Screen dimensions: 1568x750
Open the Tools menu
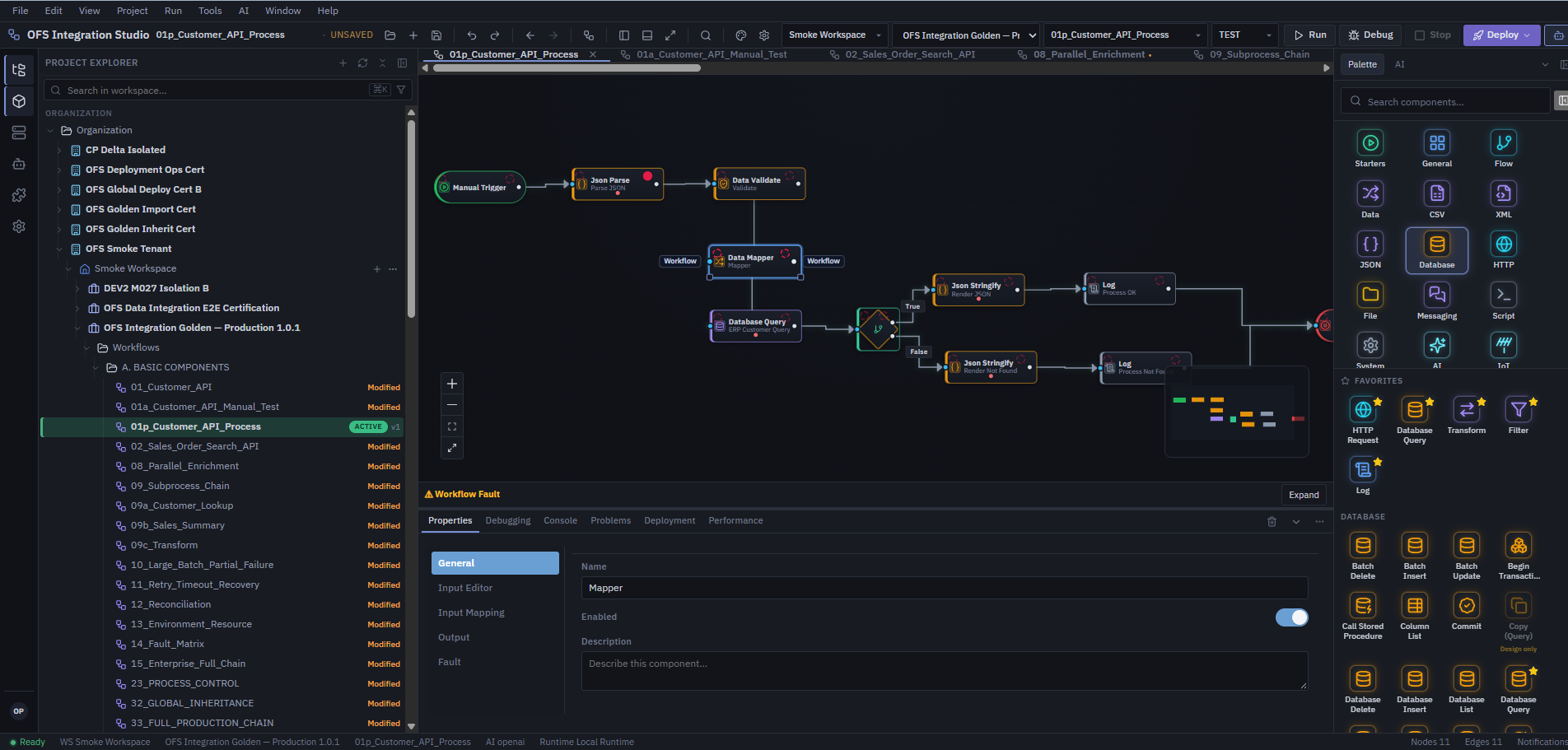tap(210, 11)
